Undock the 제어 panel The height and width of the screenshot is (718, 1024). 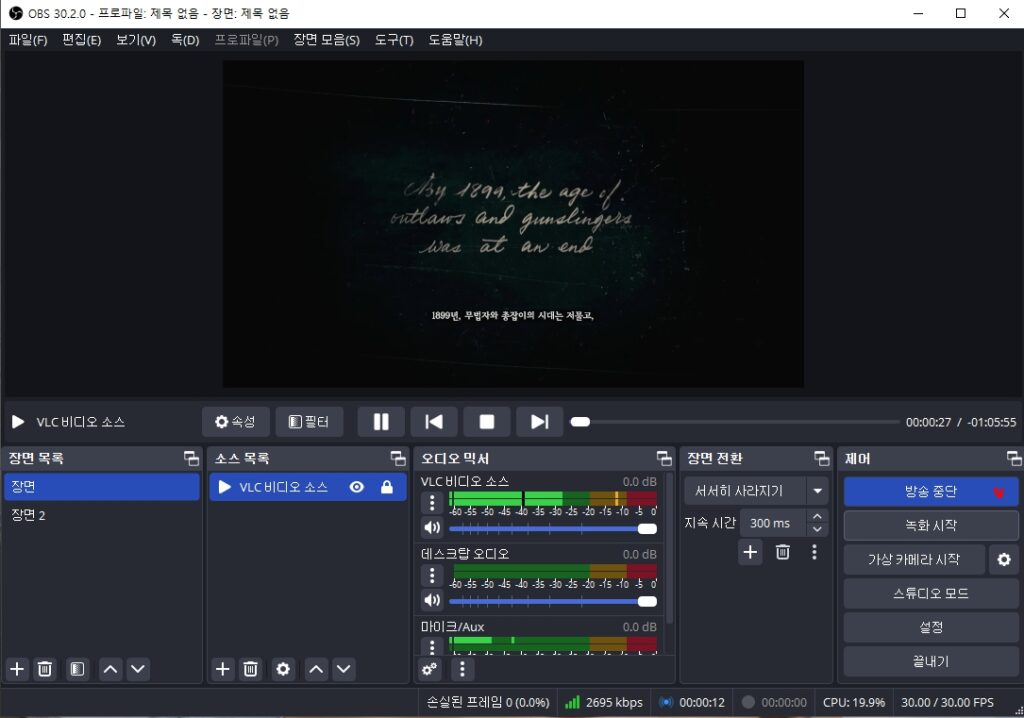[1014, 459]
